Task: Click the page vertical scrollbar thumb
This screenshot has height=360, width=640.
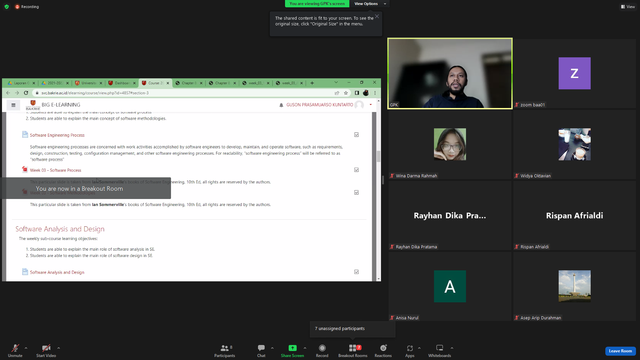Action: [x=378, y=156]
